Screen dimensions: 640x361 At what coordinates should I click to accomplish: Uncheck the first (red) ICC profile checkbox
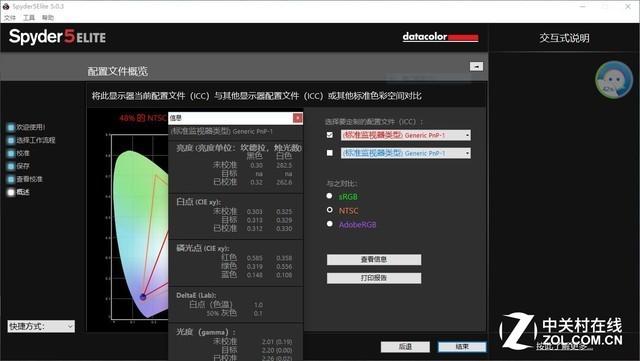[x=329, y=135]
